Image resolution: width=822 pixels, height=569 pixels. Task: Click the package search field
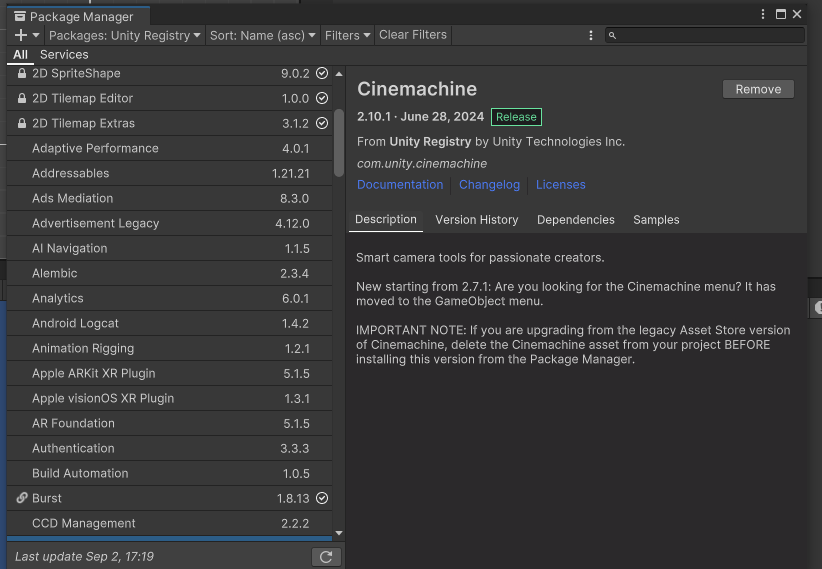[705, 35]
